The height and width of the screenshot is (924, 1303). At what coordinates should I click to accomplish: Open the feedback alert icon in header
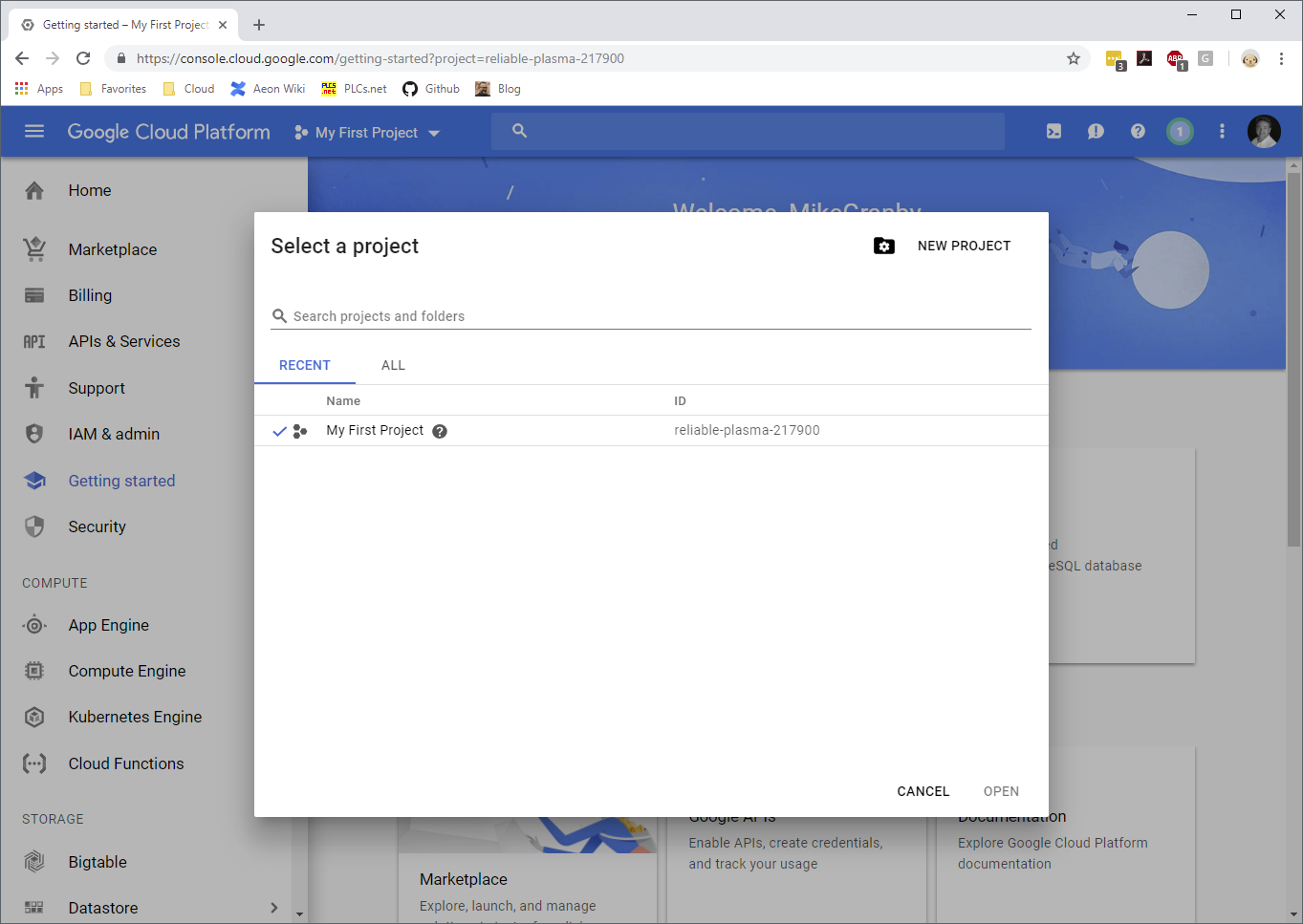click(x=1096, y=132)
